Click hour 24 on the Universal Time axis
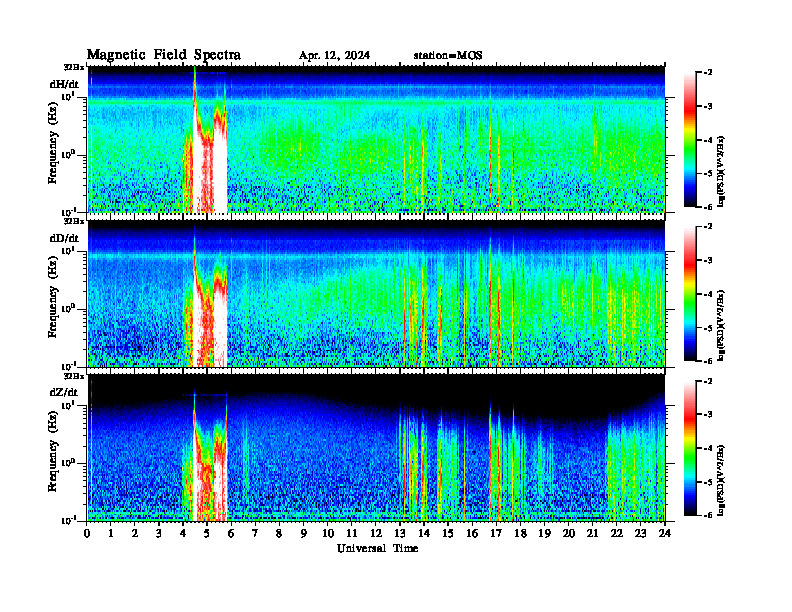792x612 pixels. point(665,534)
